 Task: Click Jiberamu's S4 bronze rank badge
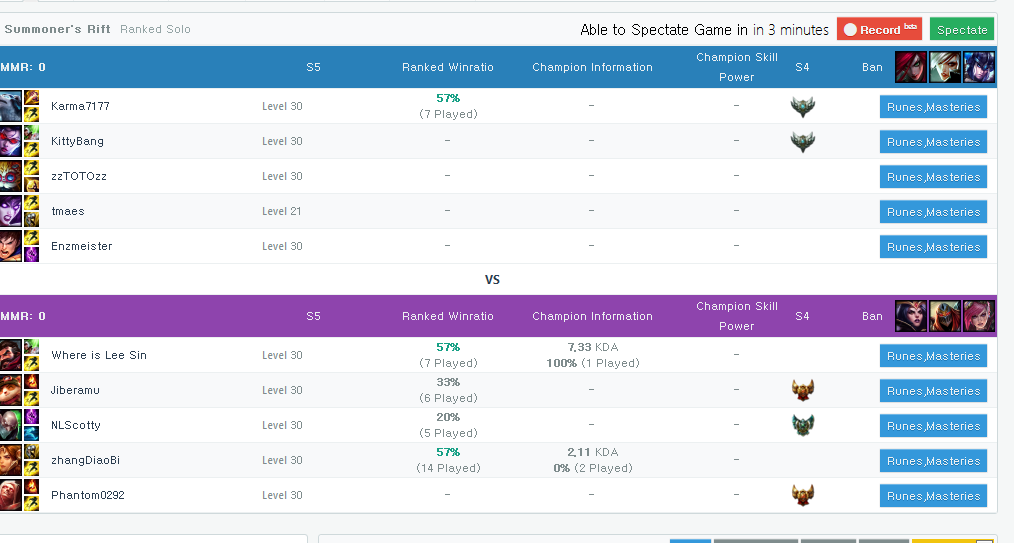(x=803, y=390)
